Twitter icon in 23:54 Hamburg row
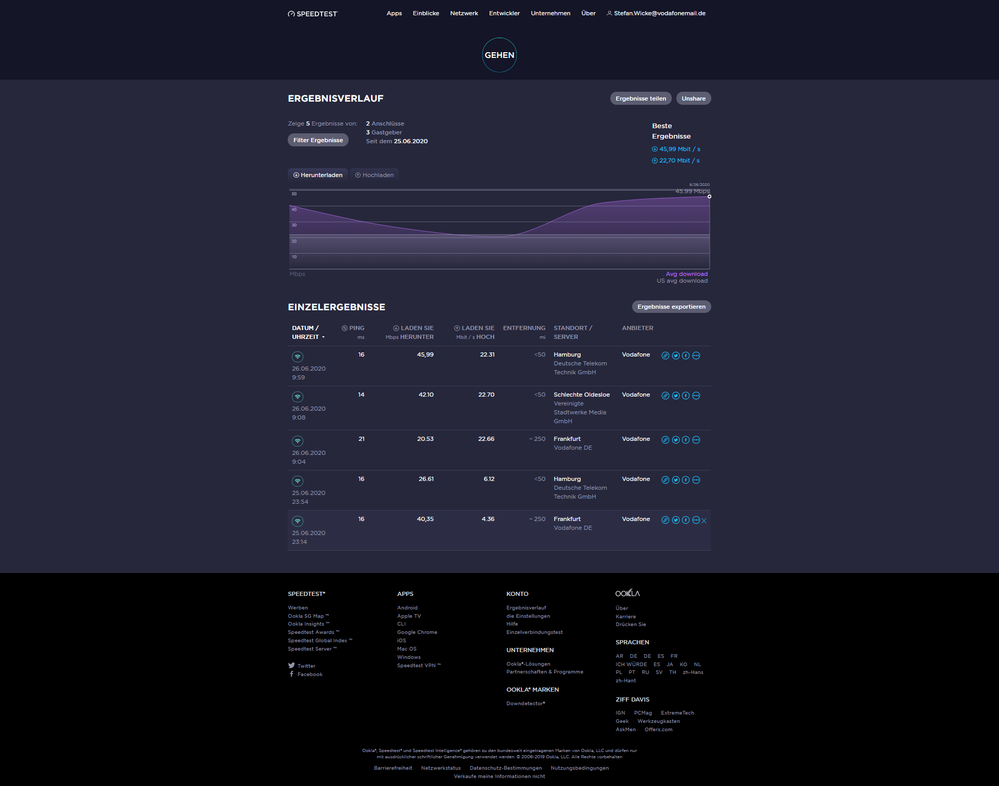999x786 pixels. click(675, 480)
